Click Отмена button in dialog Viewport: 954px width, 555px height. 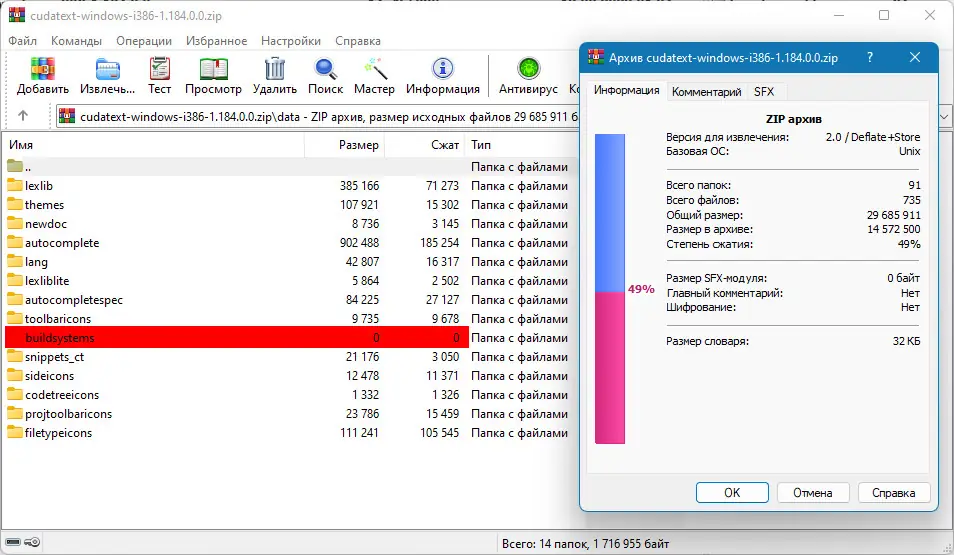pyautogui.click(x=813, y=492)
